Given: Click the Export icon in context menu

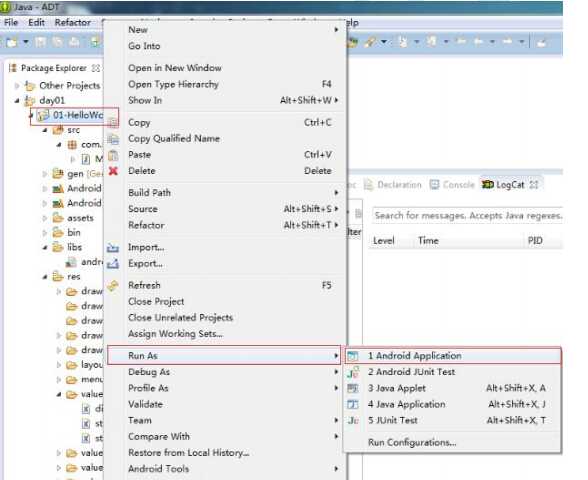Looking at the screenshot, I should tap(113, 264).
